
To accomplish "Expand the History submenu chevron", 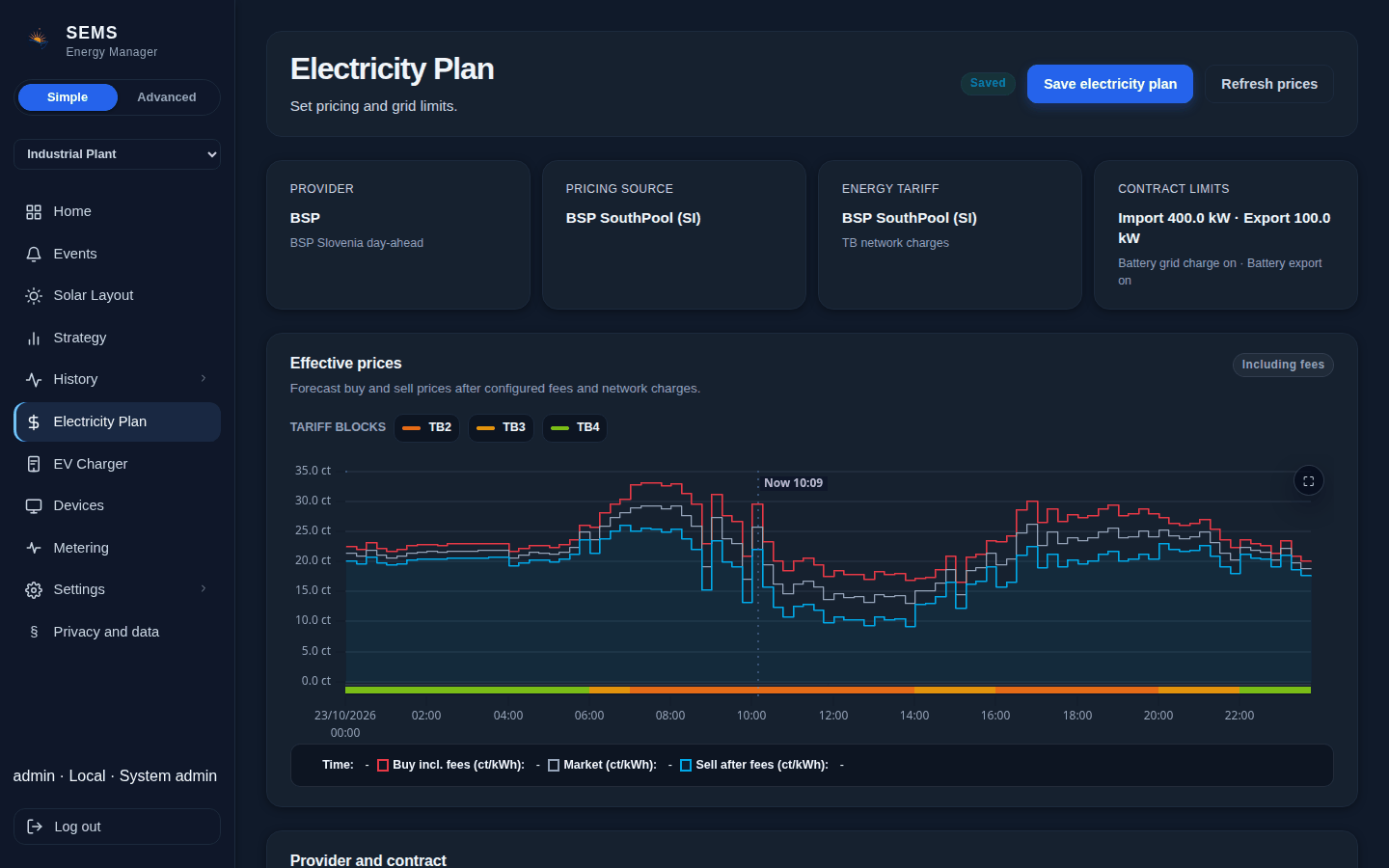I will pos(204,379).
